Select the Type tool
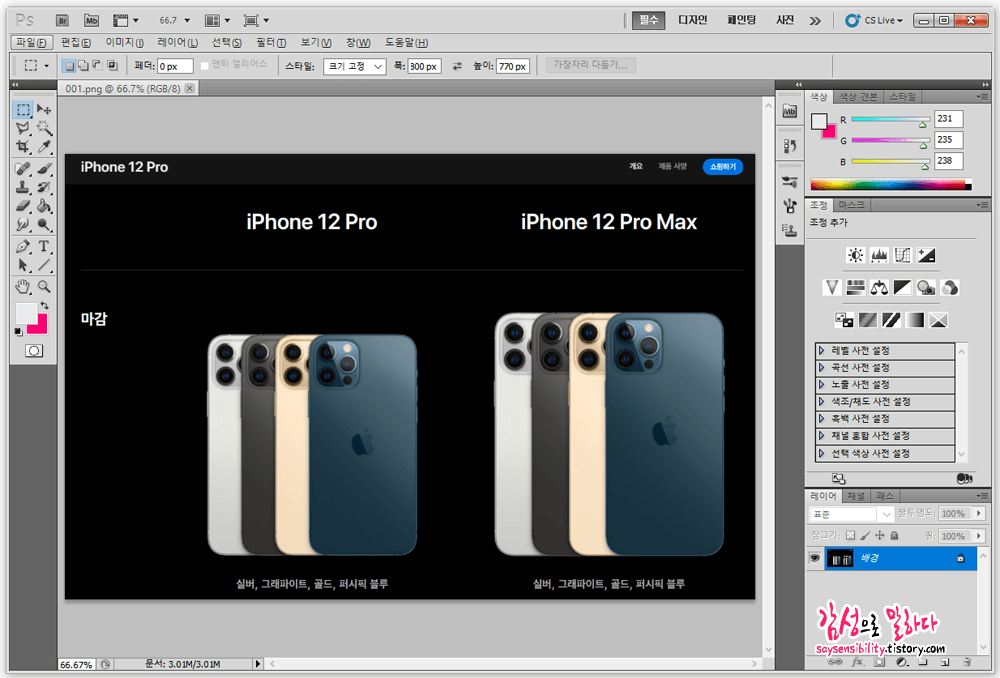1000x678 pixels. 44,246
